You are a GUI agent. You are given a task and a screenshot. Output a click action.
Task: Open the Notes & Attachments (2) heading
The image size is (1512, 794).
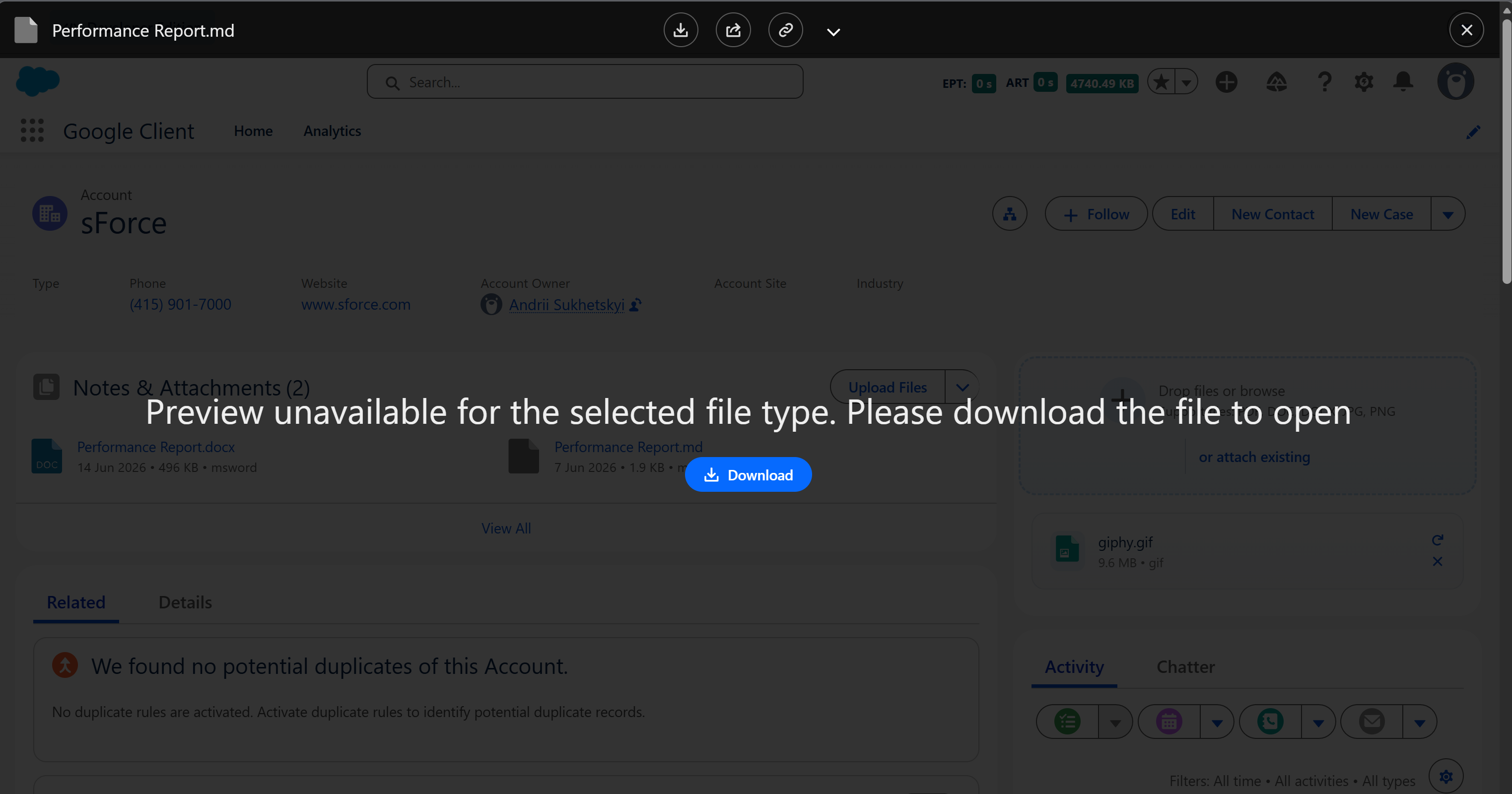tap(191, 387)
